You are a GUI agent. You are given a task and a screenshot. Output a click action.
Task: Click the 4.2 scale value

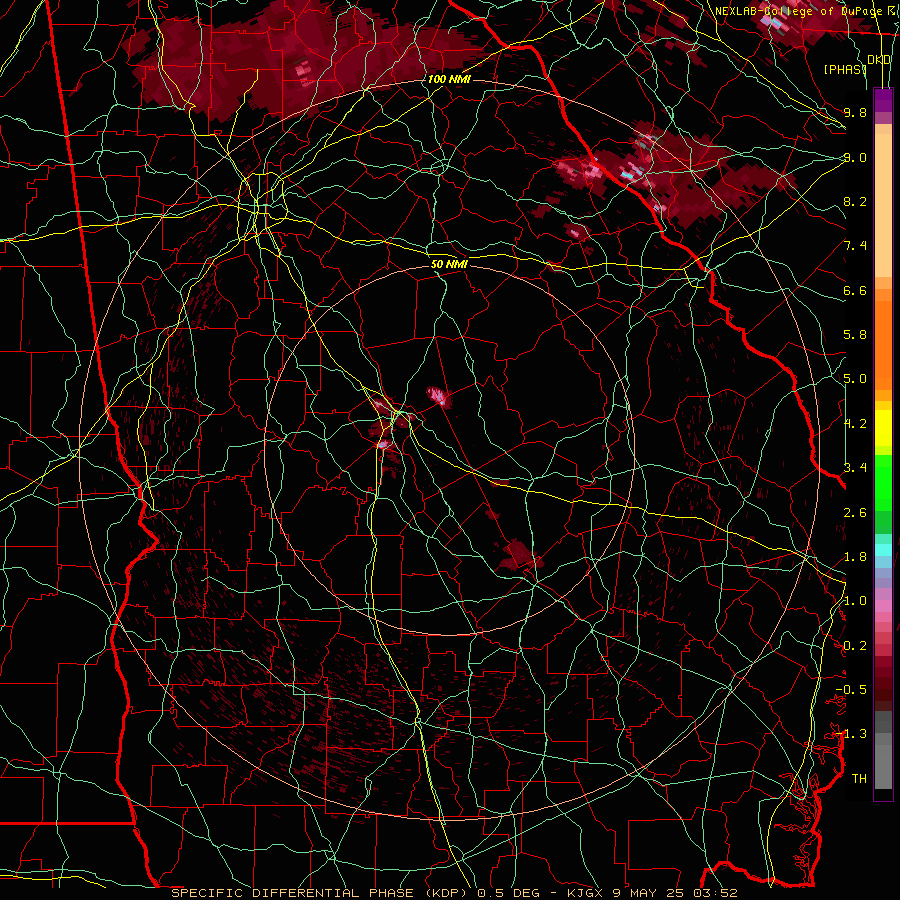855,424
